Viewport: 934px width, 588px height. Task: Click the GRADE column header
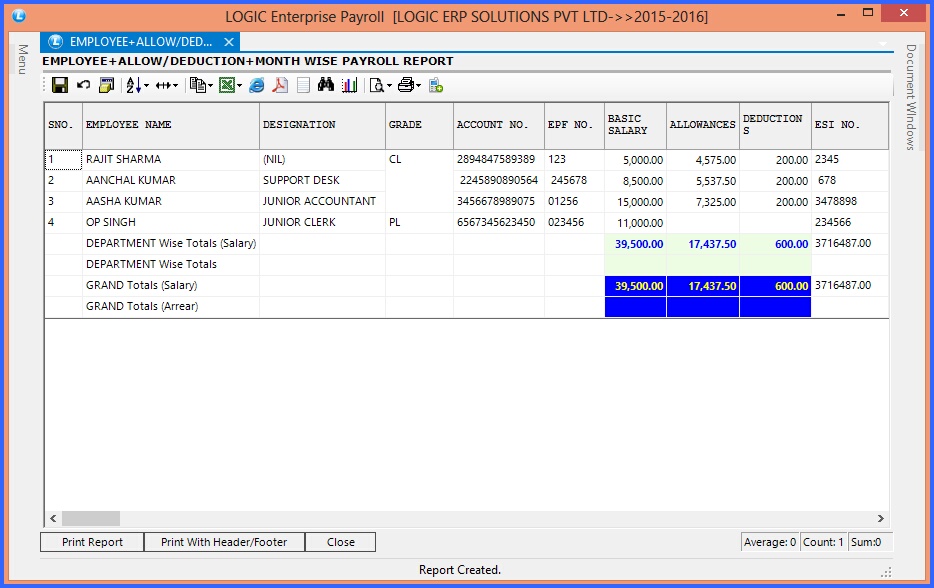[x=419, y=125]
